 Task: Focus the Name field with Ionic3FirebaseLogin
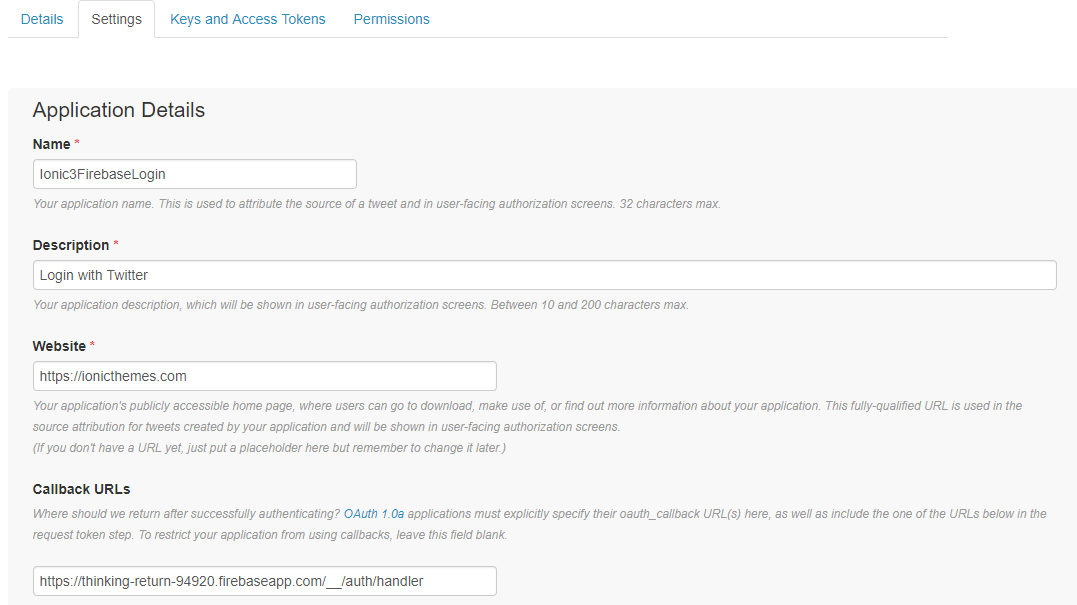[194, 174]
